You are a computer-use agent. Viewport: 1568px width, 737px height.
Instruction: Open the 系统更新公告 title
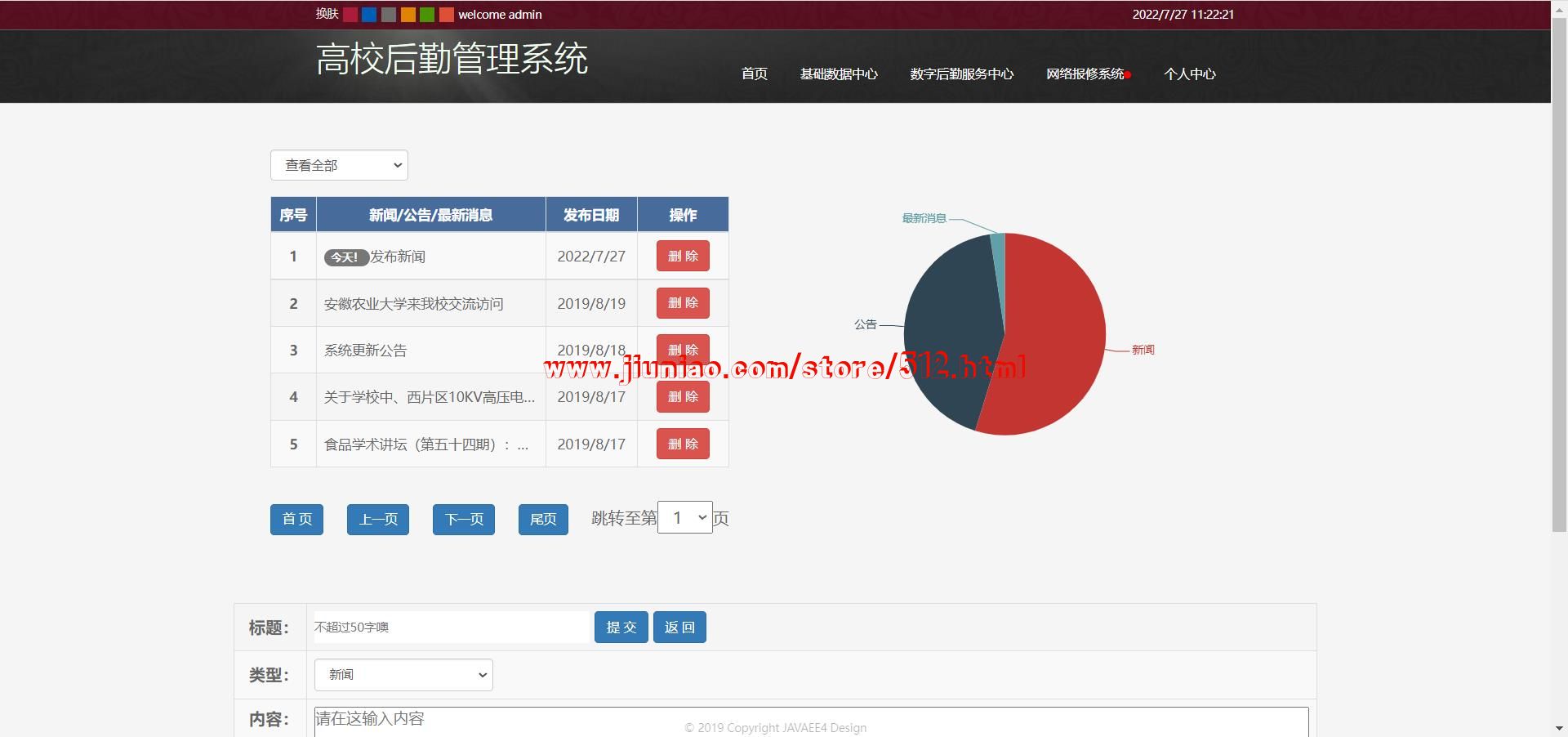pyautogui.click(x=365, y=351)
